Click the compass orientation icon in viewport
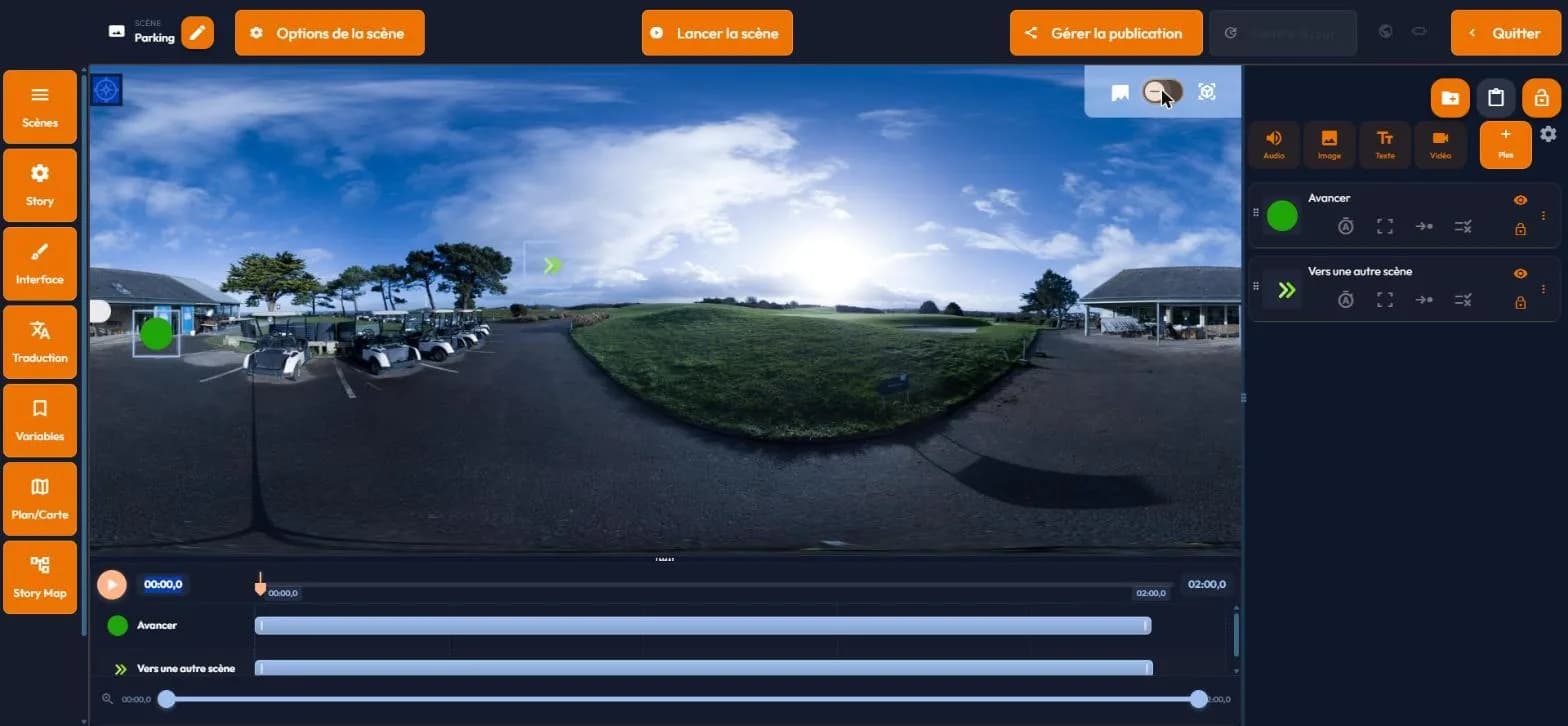 coord(106,90)
